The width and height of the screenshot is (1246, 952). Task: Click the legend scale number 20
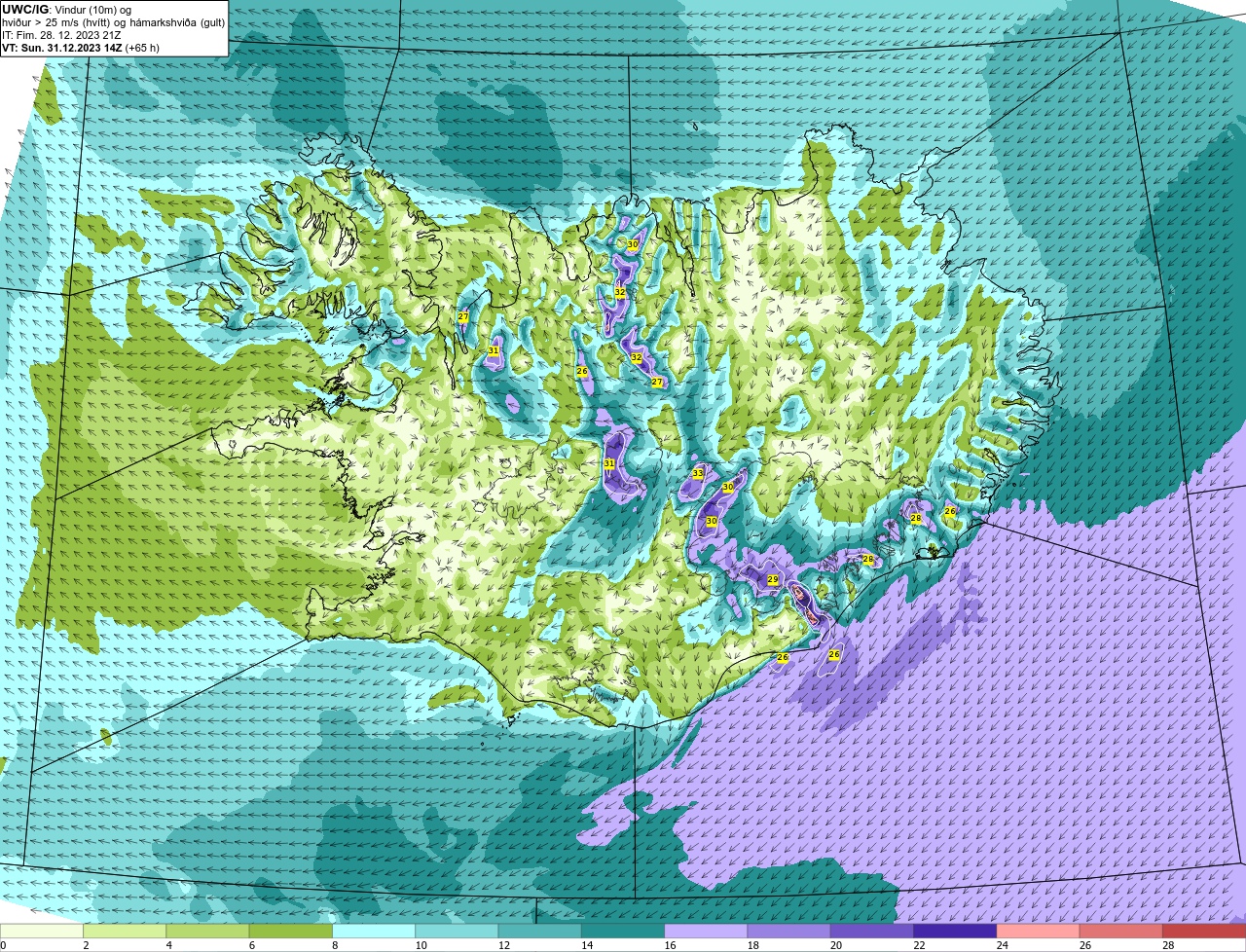pyautogui.click(x=835, y=945)
